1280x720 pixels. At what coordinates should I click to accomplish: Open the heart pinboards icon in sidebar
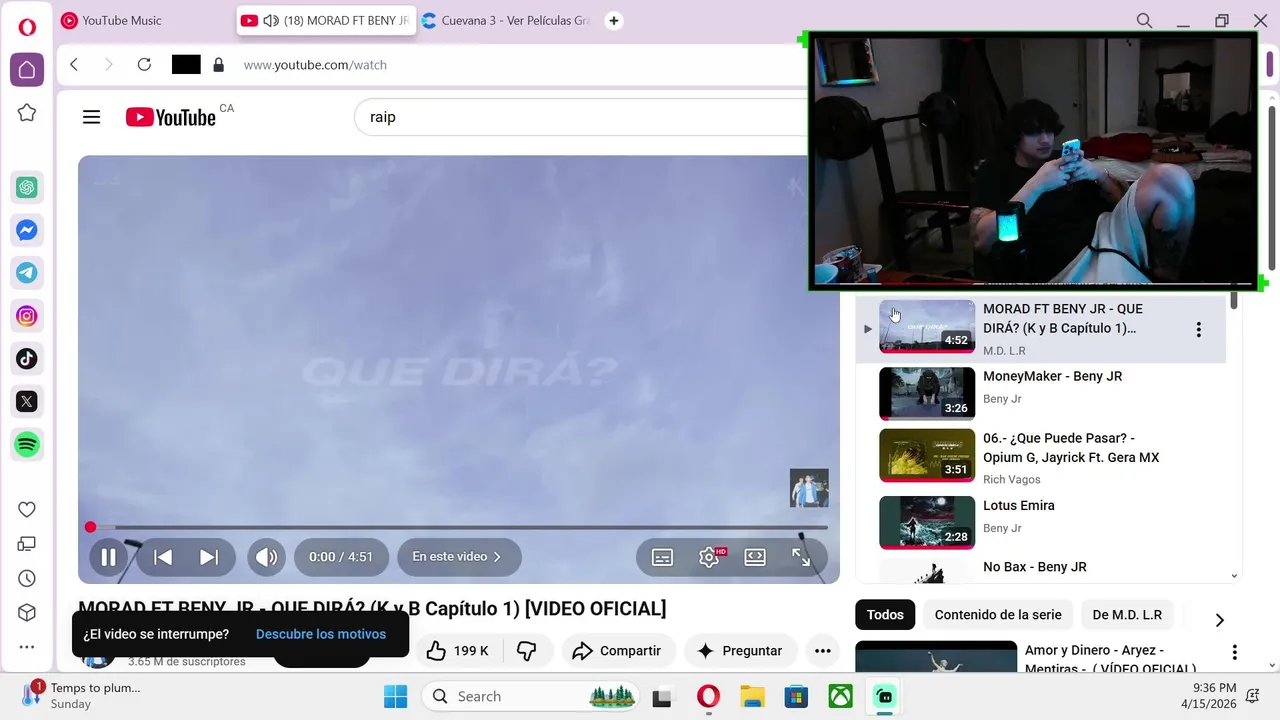27,509
